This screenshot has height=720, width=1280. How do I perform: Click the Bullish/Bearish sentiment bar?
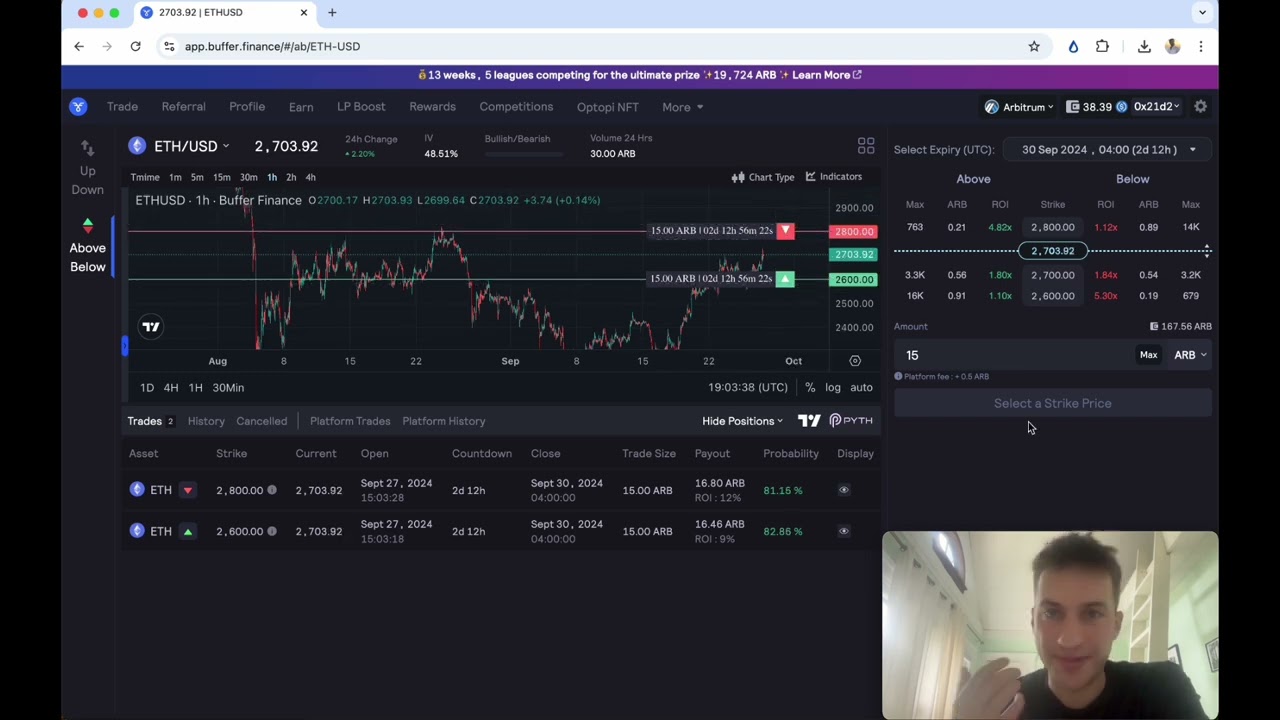(524, 155)
